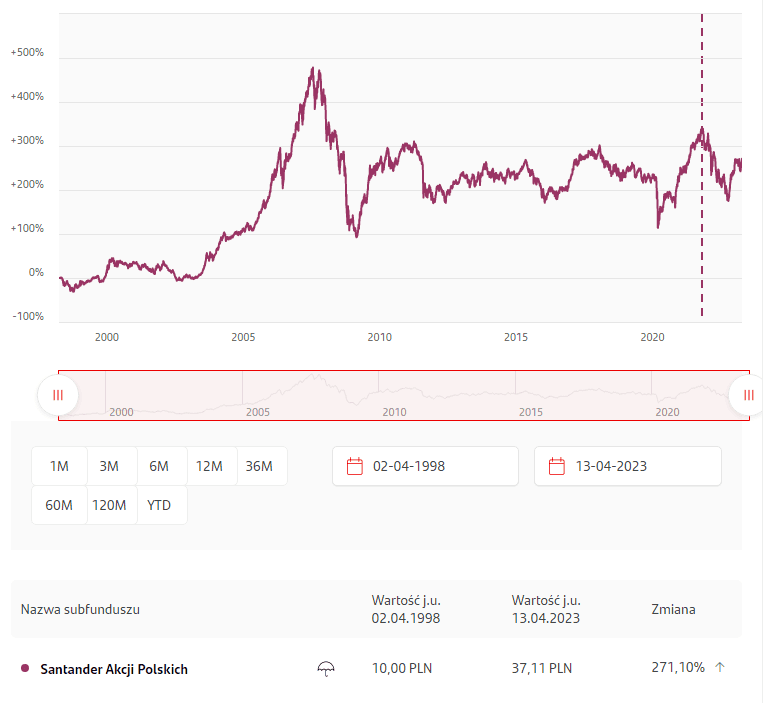Click the end date field 13-04-2023
763x703 pixels.
coord(637,466)
